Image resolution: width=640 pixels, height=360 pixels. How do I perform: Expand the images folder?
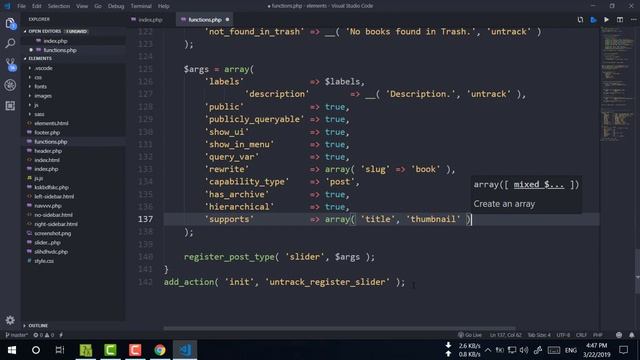43,96
